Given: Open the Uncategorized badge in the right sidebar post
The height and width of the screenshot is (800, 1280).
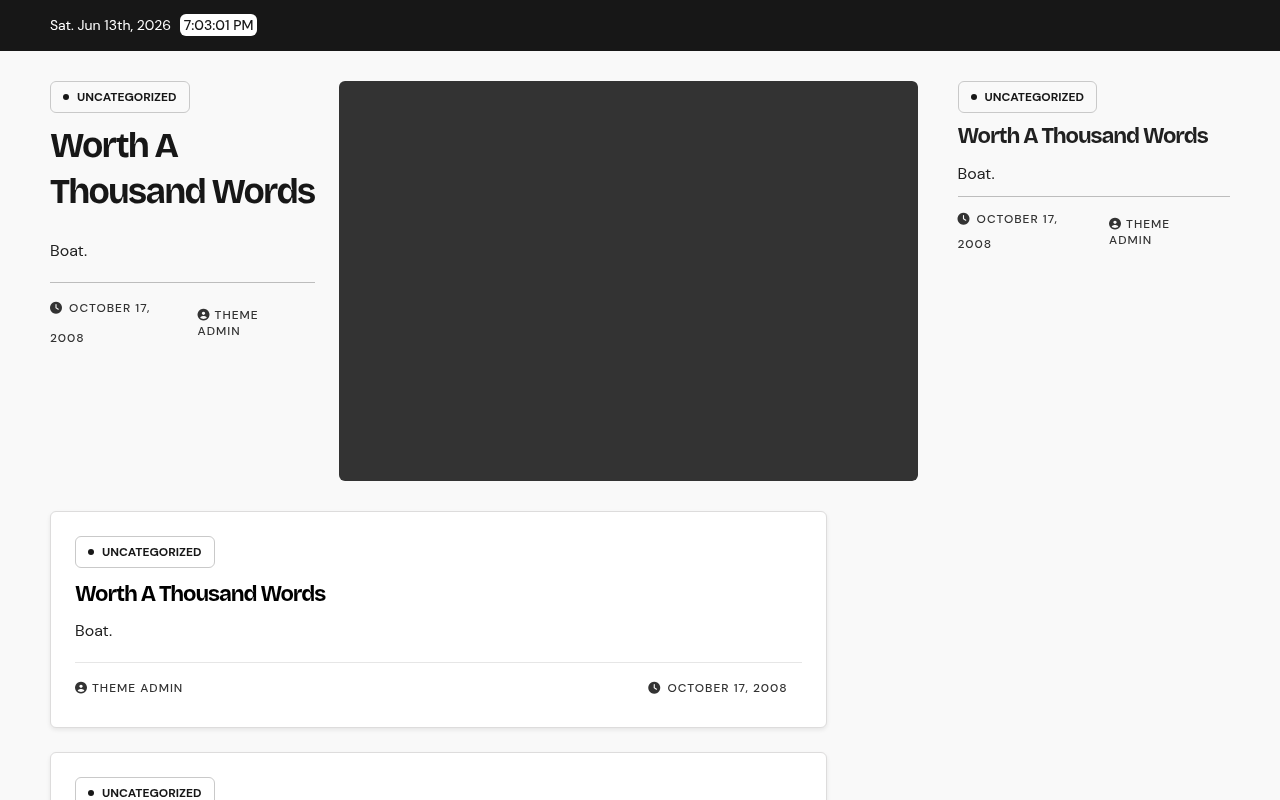Looking at the screenshot, I should point(1027,97).
